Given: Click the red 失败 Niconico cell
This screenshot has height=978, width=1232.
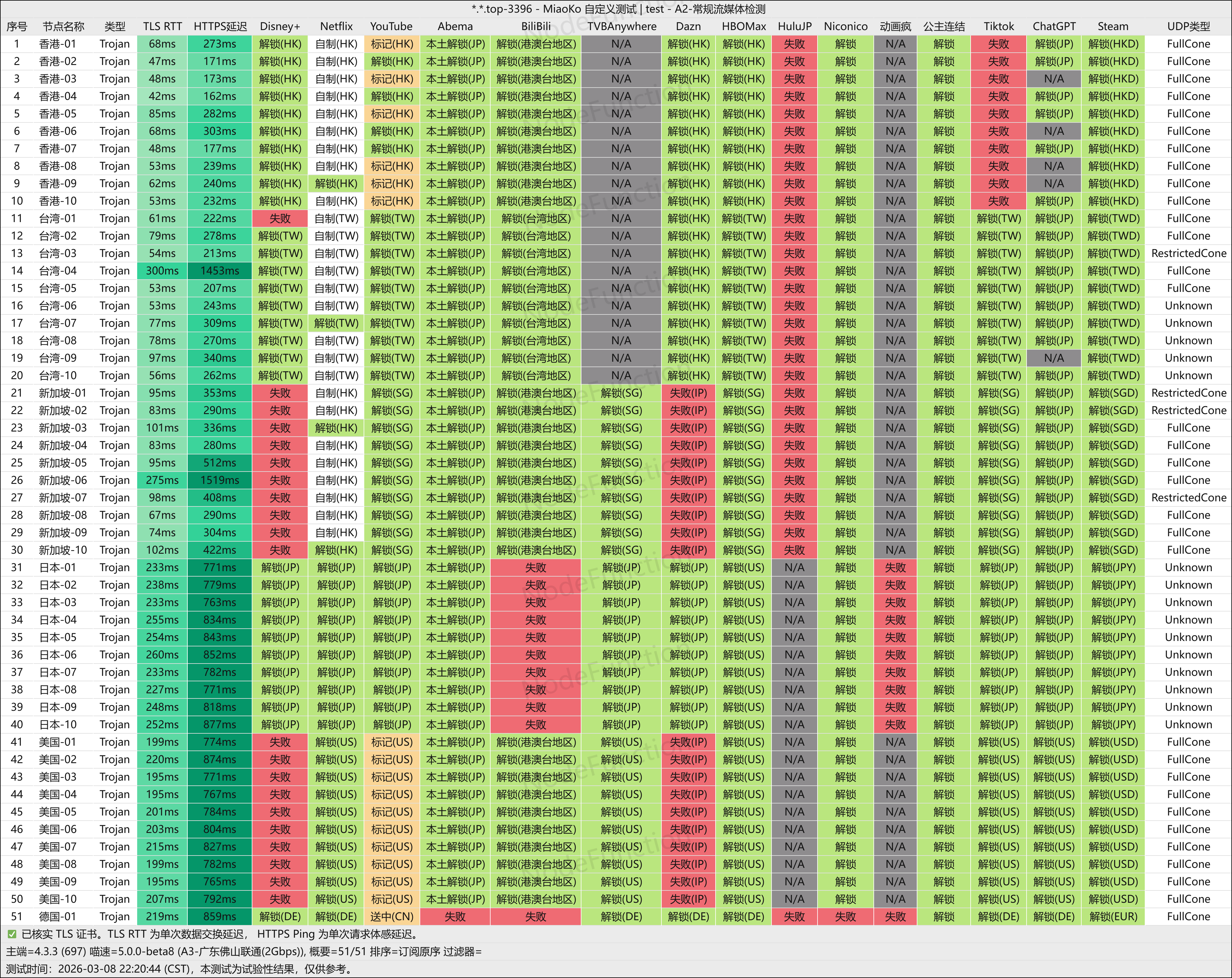Looking at the screenshot, I should tap(845, 916).
